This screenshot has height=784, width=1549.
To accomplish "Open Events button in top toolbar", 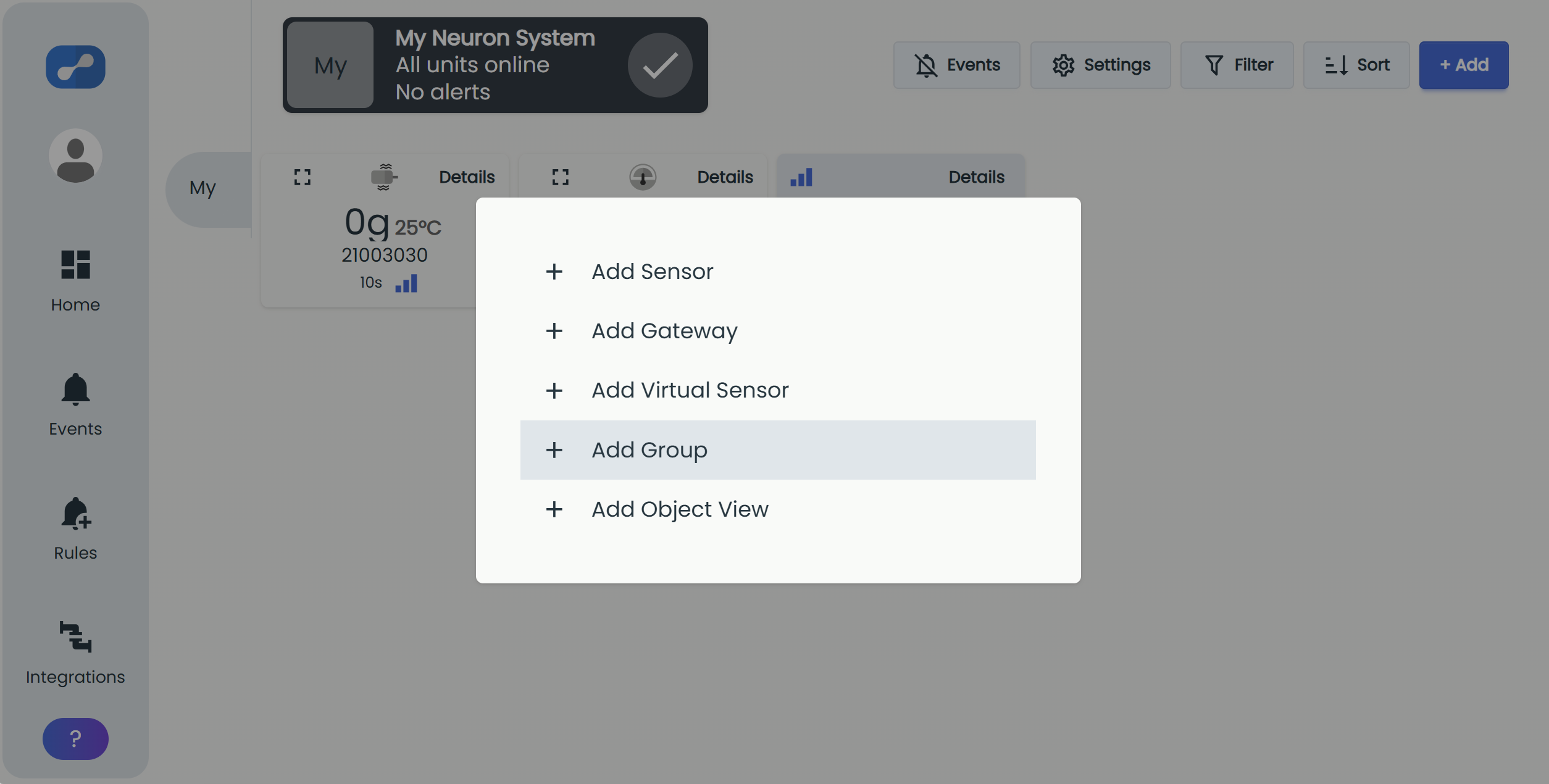I will (x=956, y=65).
